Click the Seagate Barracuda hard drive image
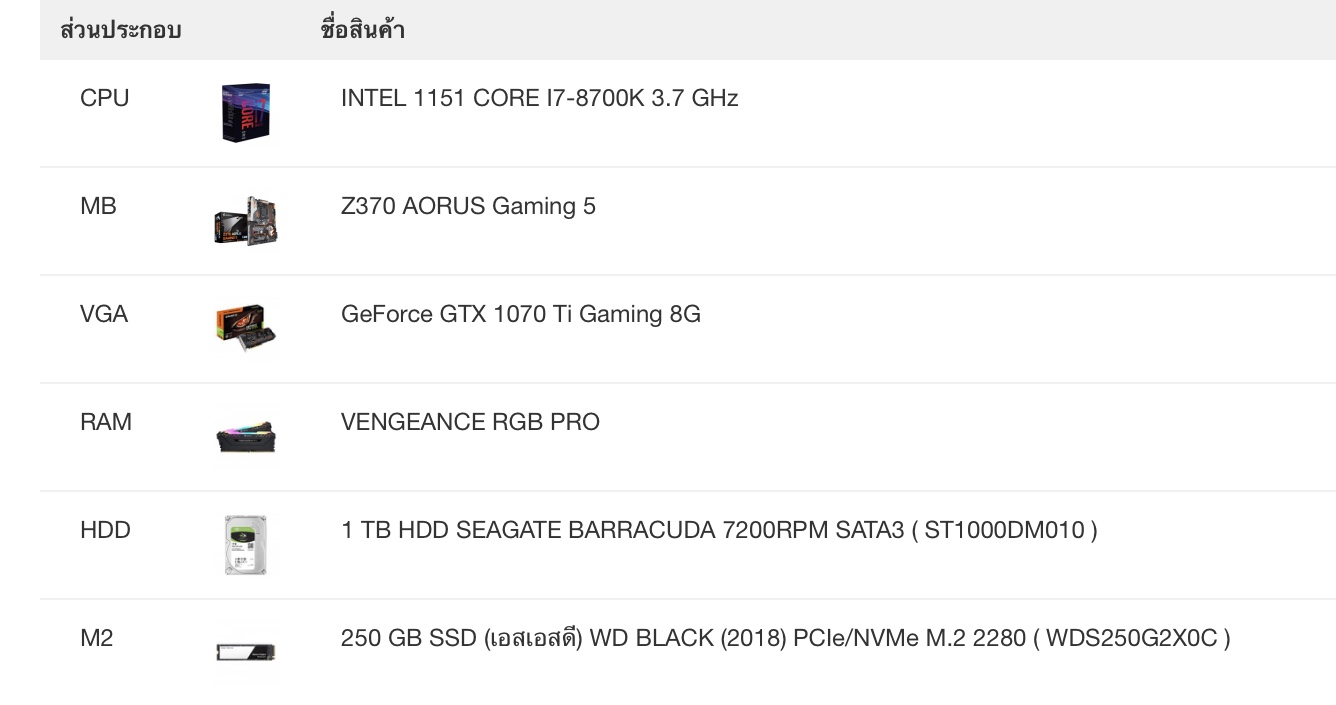Screen dimensions: 1336x705 point(246,545)
